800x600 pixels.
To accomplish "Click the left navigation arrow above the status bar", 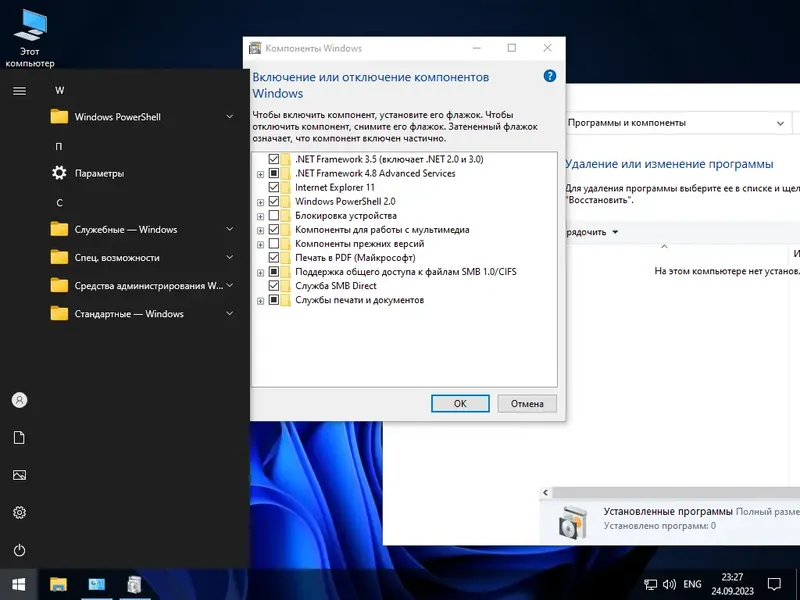I will pos(546,492).
